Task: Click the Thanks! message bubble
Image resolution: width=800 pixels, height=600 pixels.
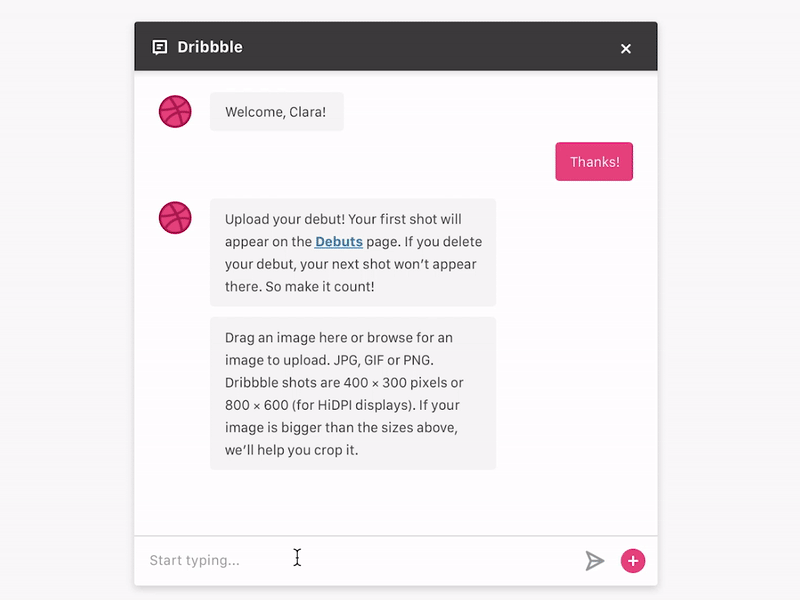Action: click(594, 161)
